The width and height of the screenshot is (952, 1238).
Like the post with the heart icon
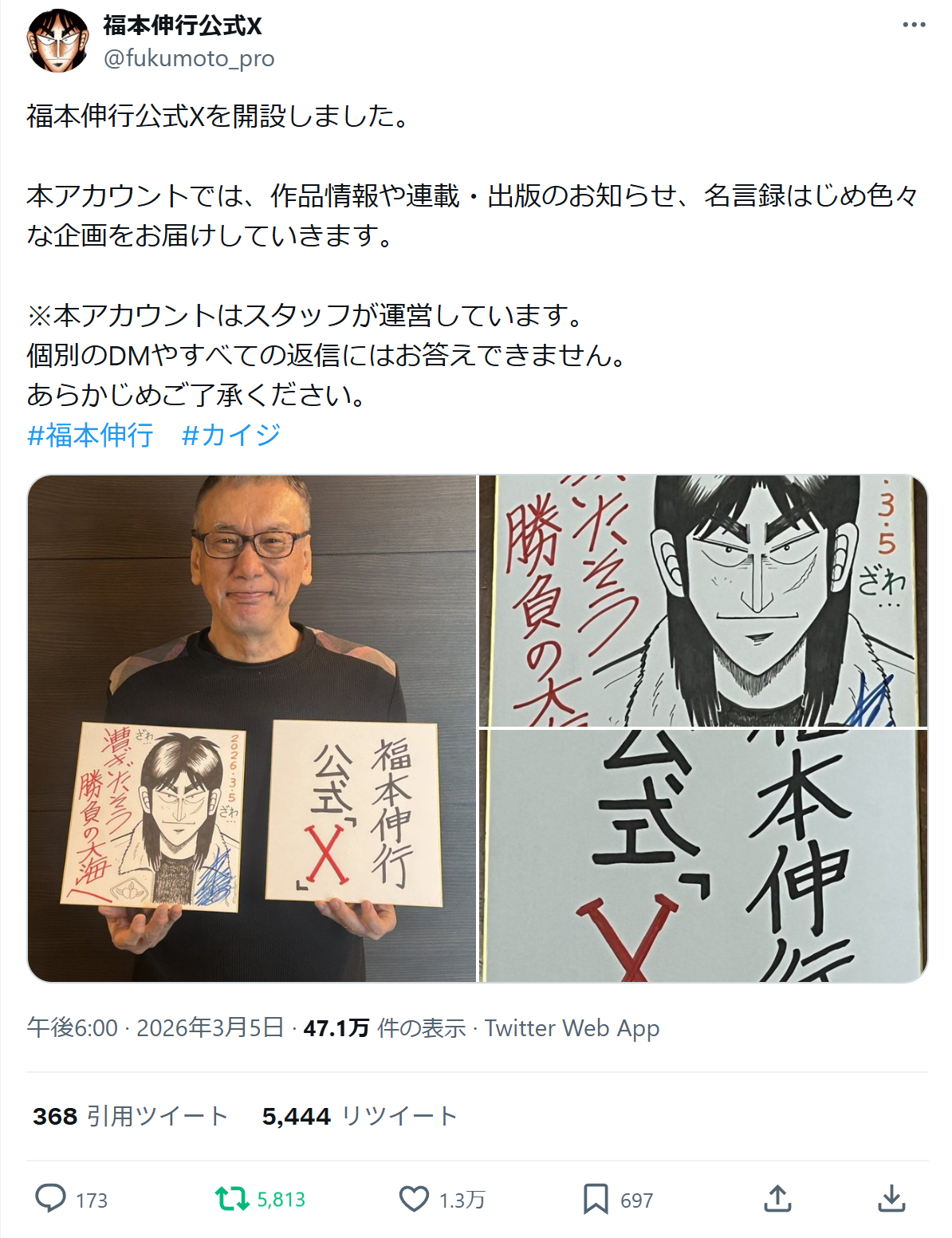click(x=414, y=1199)
